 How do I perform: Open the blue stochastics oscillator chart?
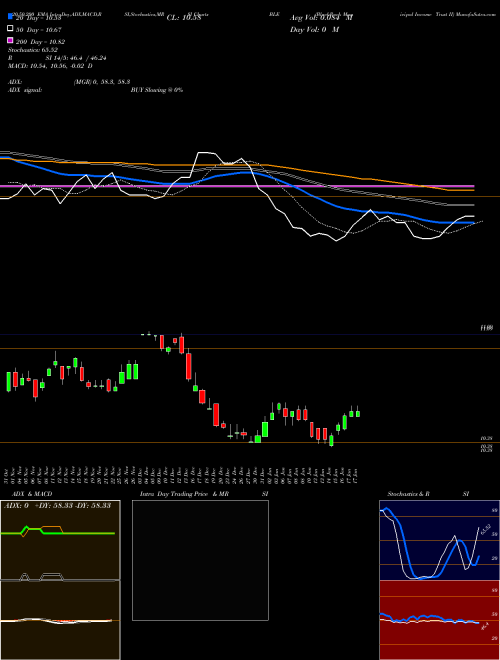(x=439, y=540)
